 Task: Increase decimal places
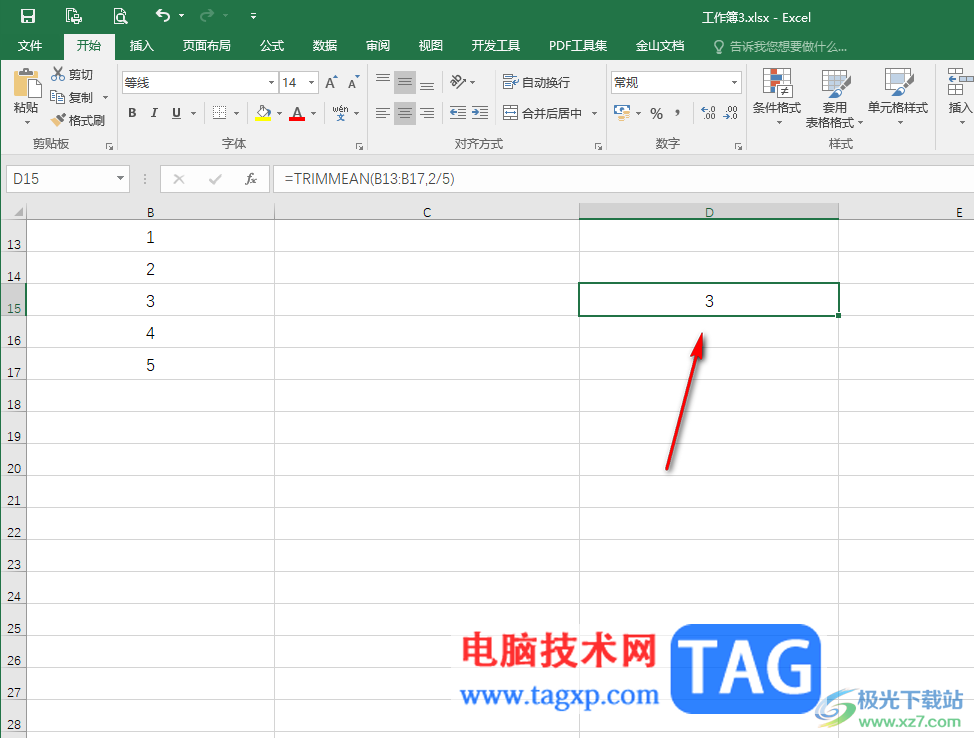[x=708, y=113]
